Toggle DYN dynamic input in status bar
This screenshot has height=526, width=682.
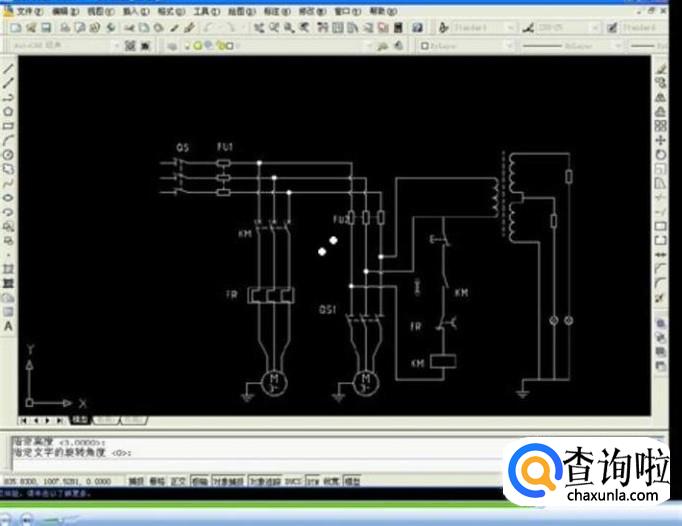tap(313, 481)
